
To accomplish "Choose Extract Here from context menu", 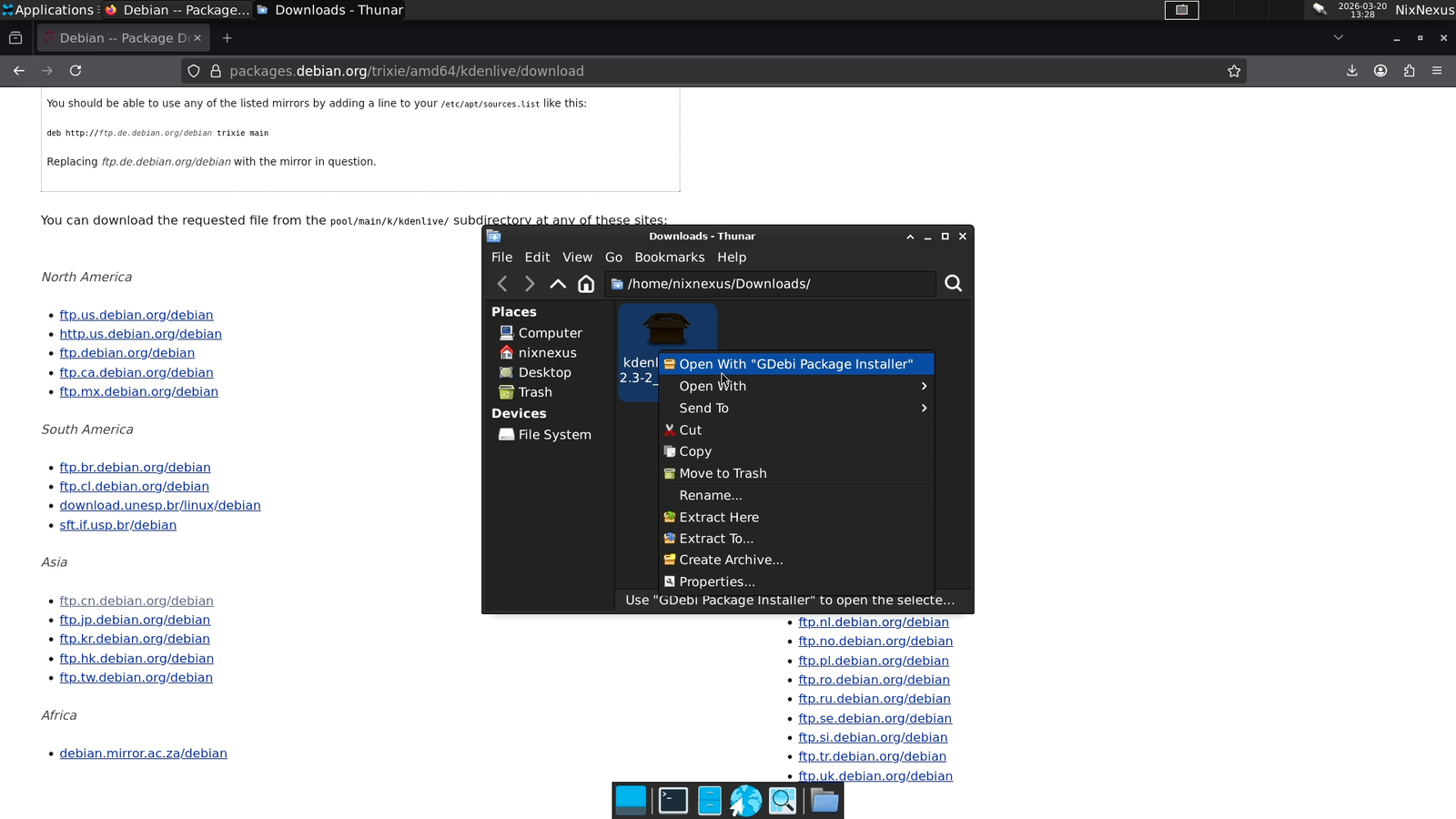I will [796, 517].
